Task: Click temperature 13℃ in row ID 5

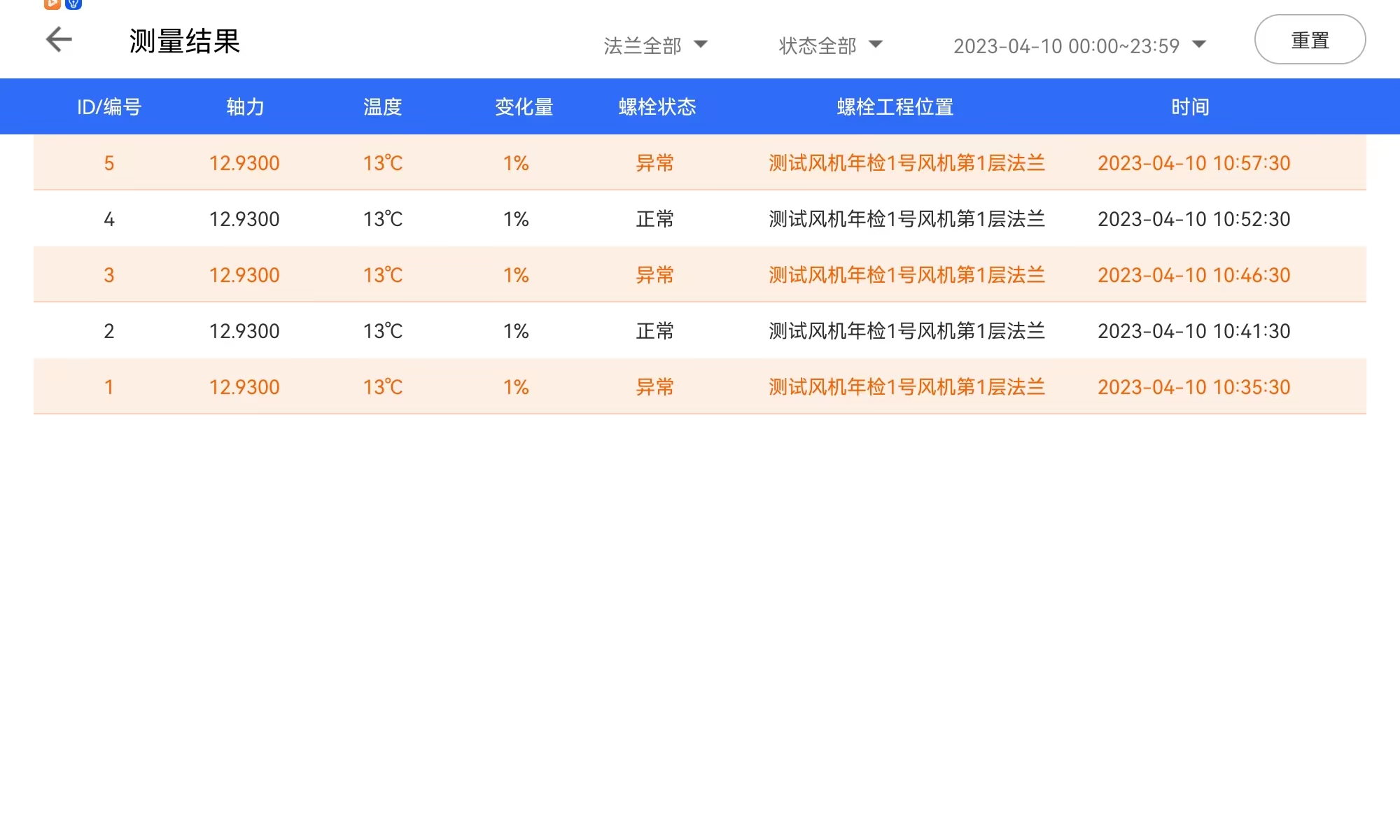Action: click(383, 163)
